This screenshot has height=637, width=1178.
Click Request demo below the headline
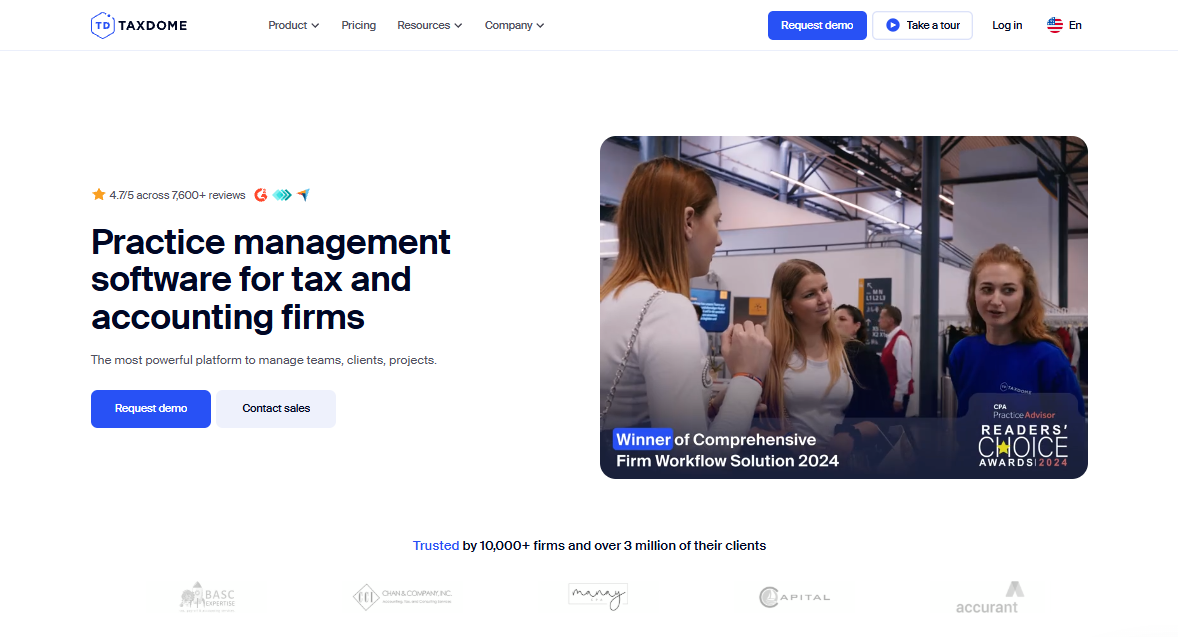(x=151, y=409)
